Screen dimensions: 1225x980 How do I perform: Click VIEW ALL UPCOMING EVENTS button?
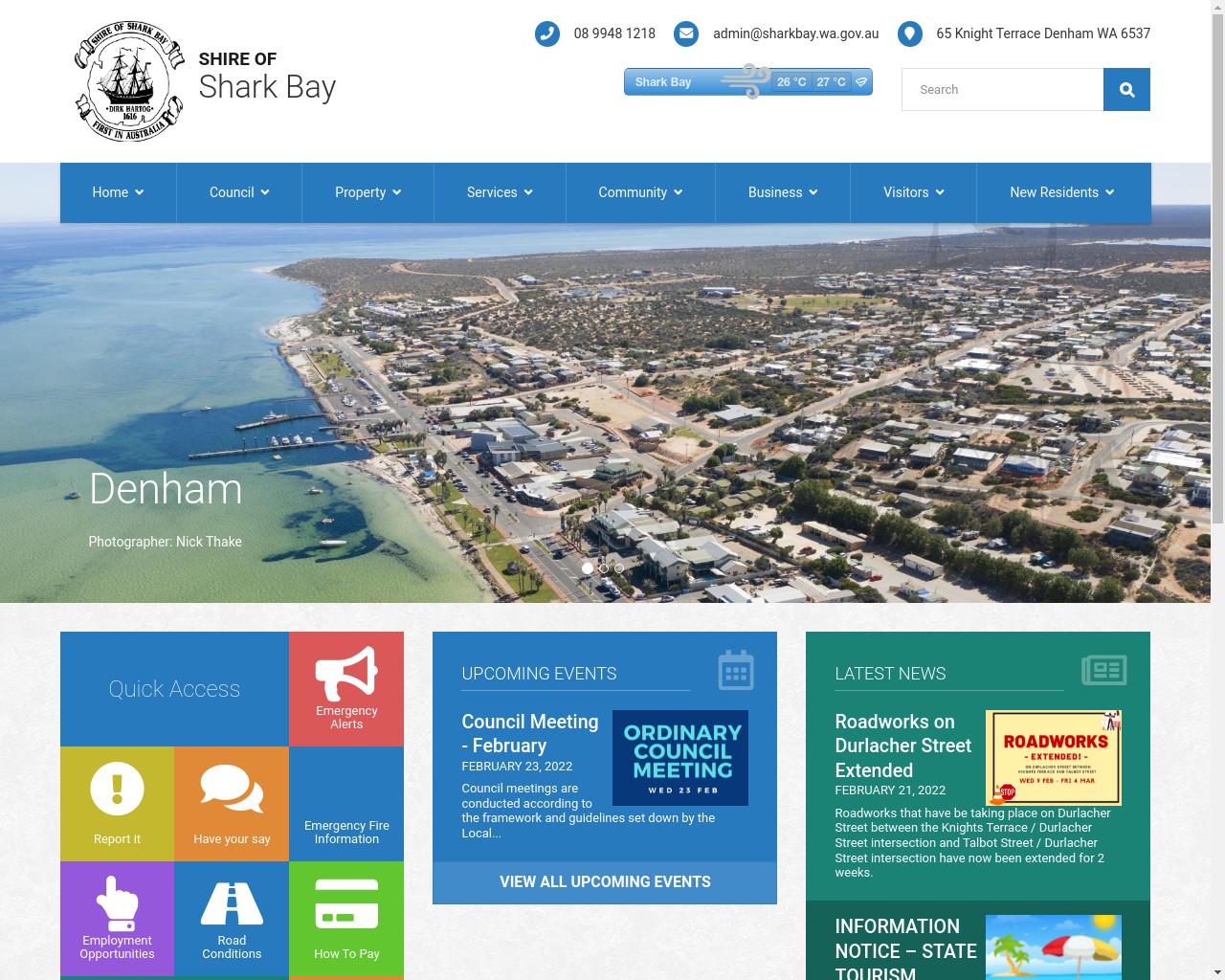click(605, 881)
